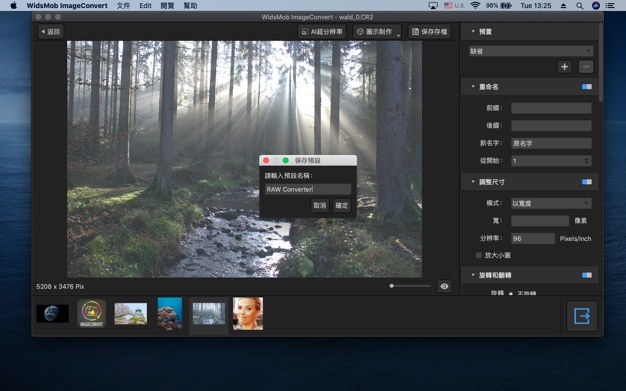Screen dimensions: 626x391
Task: Toggle the 調整尺寸 resize section switch
Action: [586, 182]
